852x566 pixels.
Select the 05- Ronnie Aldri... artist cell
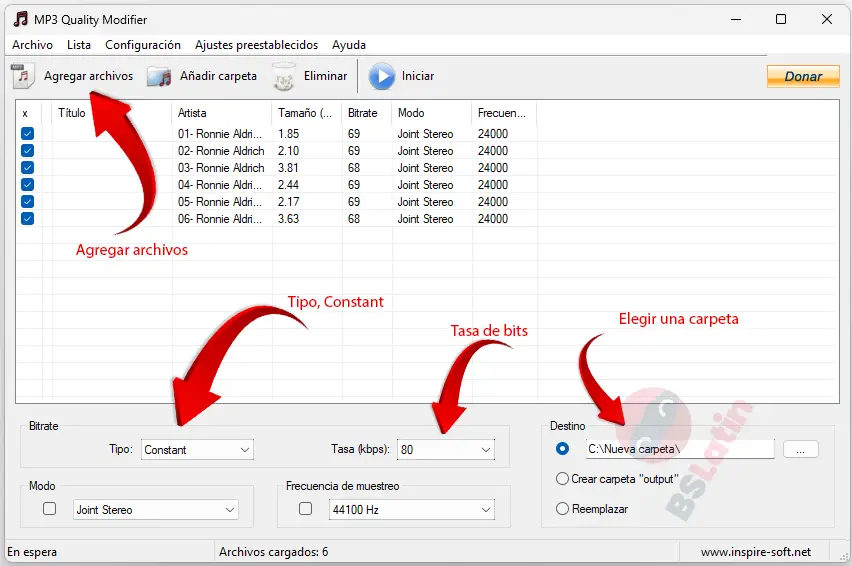(220, 202)
